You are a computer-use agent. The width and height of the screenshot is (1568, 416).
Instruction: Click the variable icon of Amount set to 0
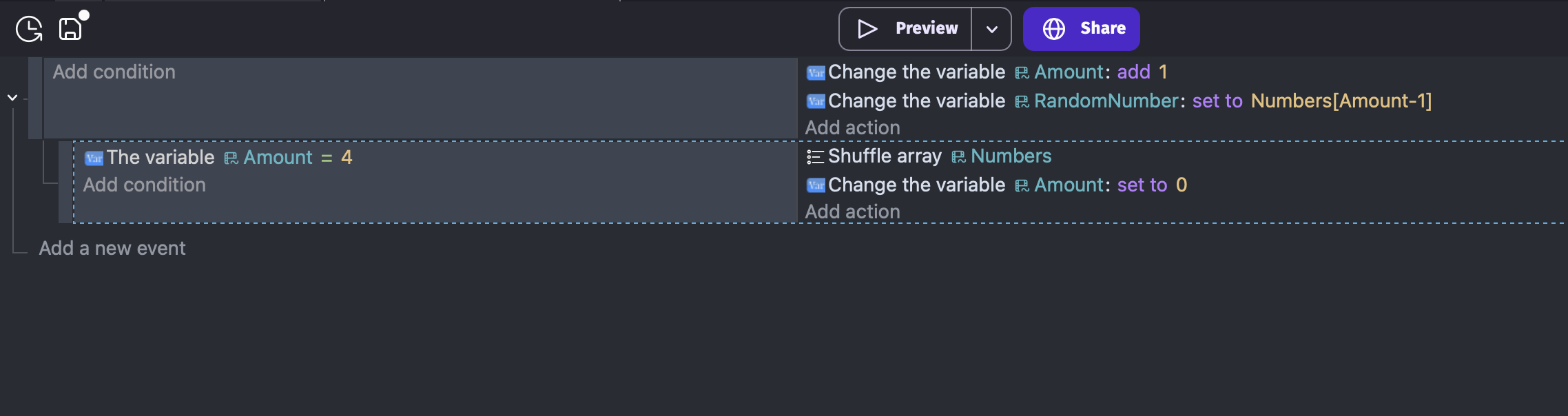click(x=816, y=185)
